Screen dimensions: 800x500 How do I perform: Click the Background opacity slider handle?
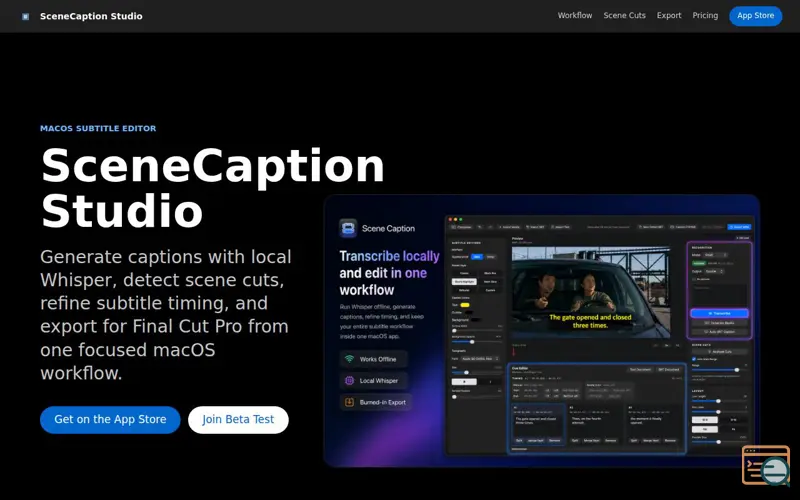[x=472, y=342]
